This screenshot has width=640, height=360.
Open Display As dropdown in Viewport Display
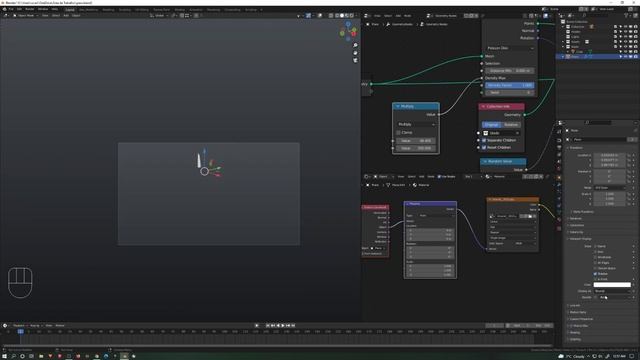point(612,291)
